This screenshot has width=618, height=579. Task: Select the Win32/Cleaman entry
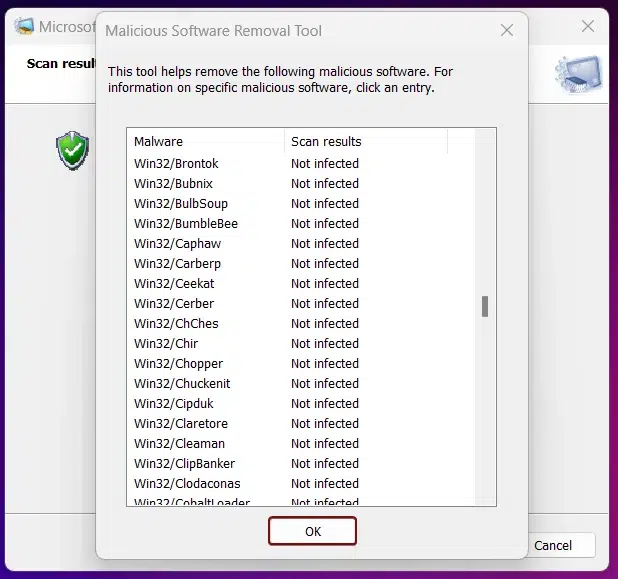click(x=179, y=444)
